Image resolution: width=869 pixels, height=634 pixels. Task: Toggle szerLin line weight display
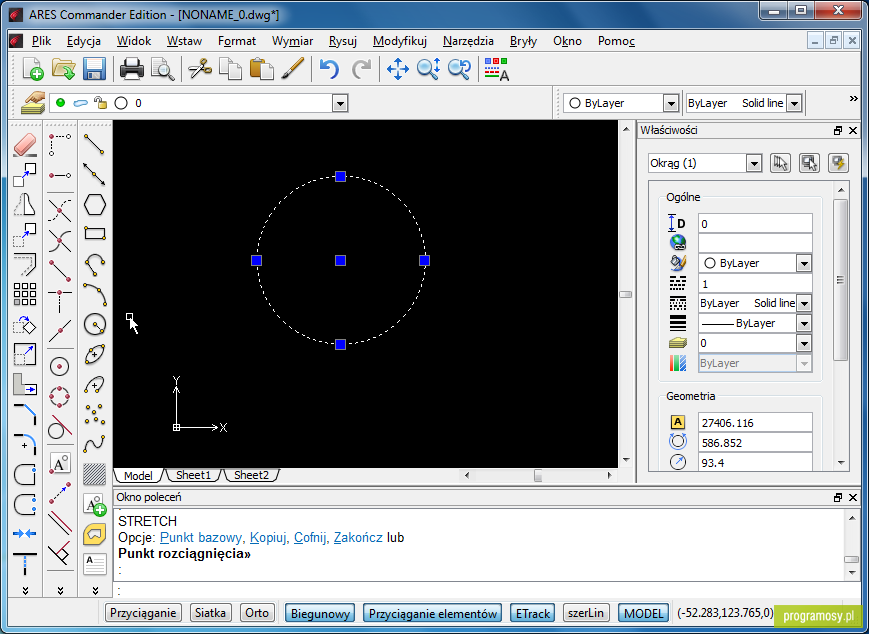(x=586, y=613)
